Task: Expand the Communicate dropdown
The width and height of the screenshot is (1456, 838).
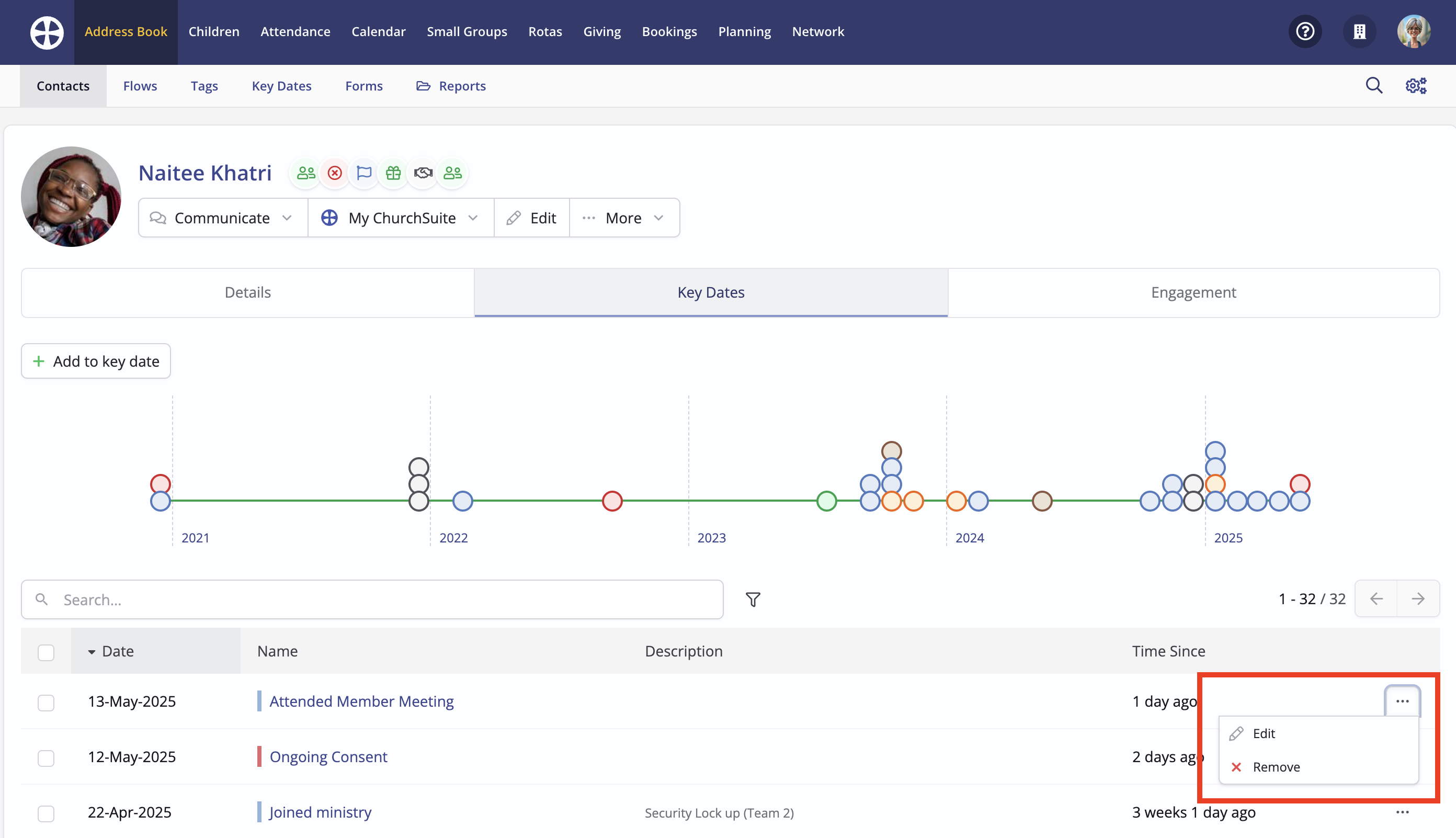Action: pos(223,218)
